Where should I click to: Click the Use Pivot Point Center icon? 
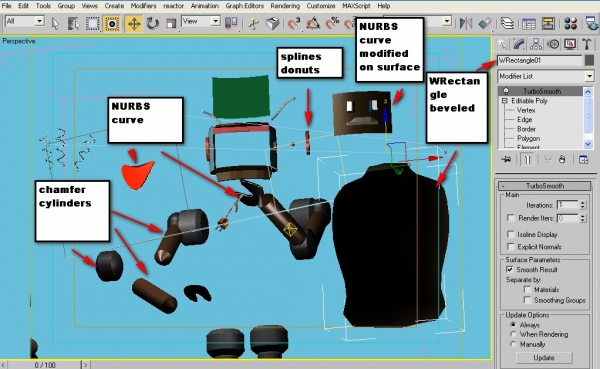pos(231,23)
